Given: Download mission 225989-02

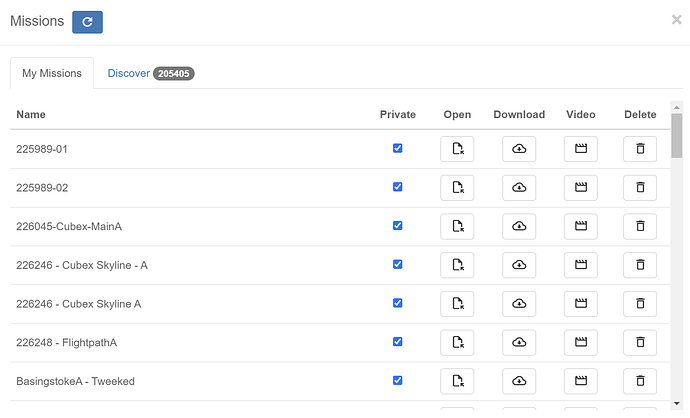Looking at the screenshot, I should coord(519,187).
